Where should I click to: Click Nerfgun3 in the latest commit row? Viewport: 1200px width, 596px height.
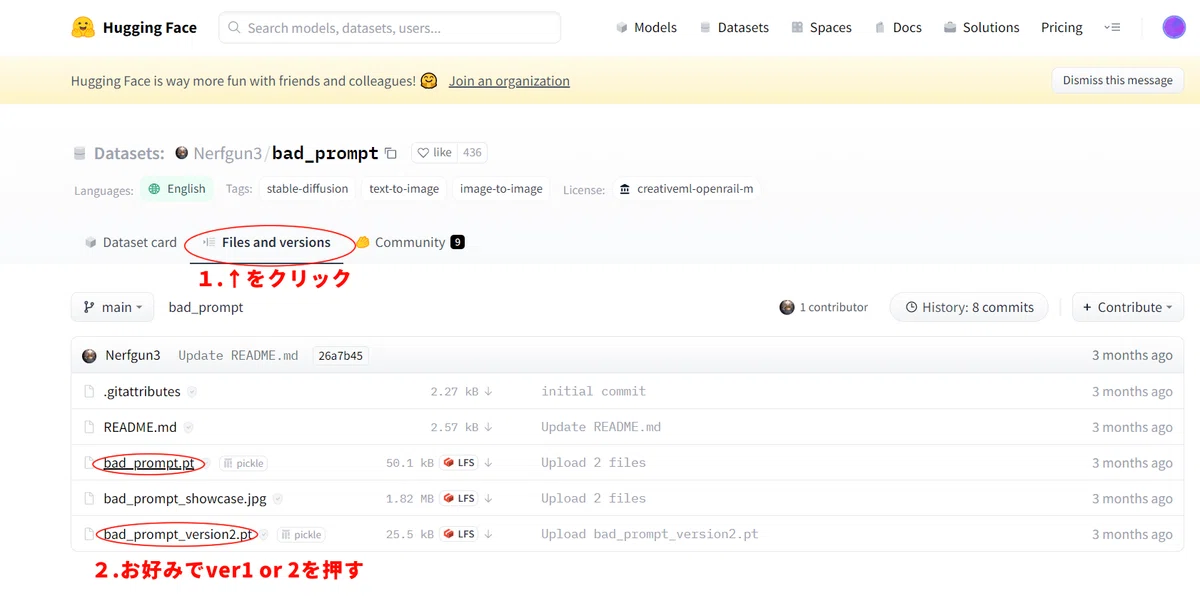click(x=133, y=355)
